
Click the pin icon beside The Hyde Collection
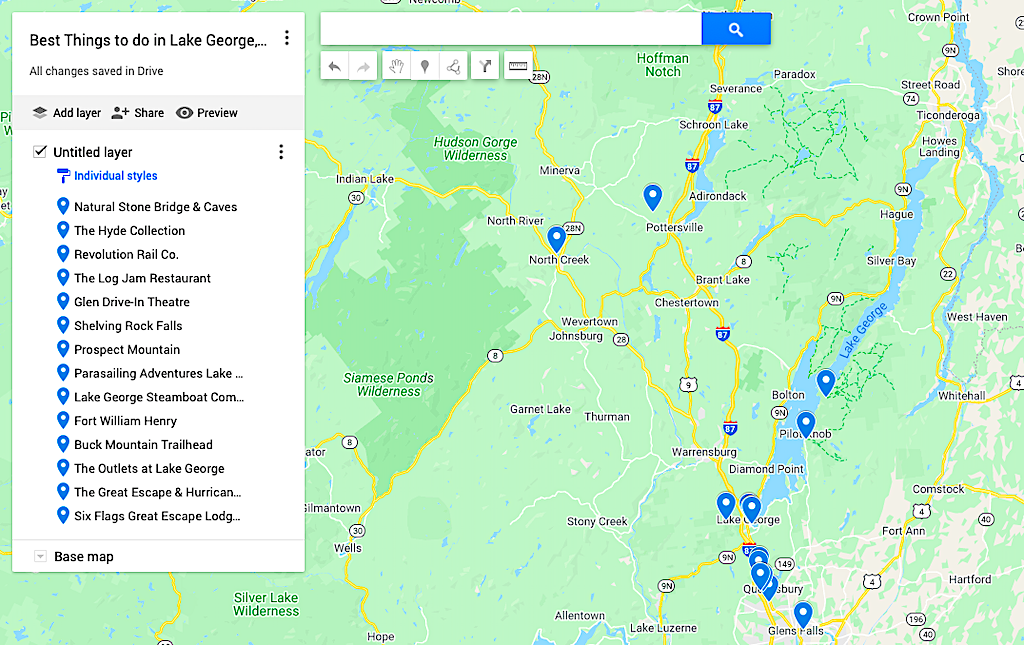tap(63, 230)
